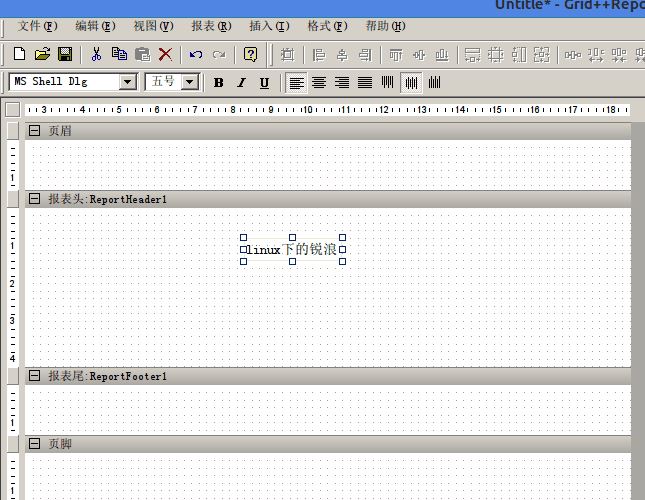Image resolution: width=645 pixels, height=500 pixels.
Task: Paste from clipboard icon
Action: pos(143,54)
